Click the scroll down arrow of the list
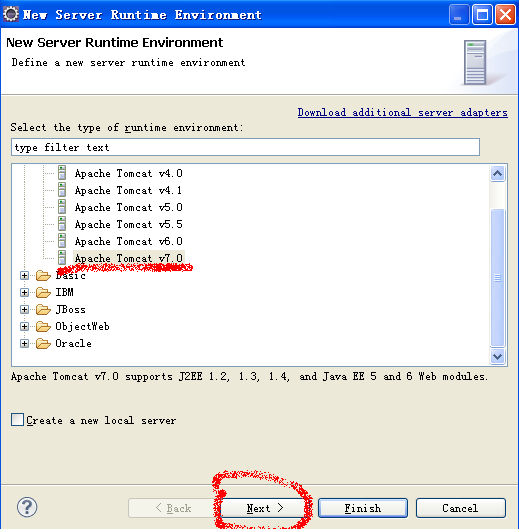 point(497,356)
